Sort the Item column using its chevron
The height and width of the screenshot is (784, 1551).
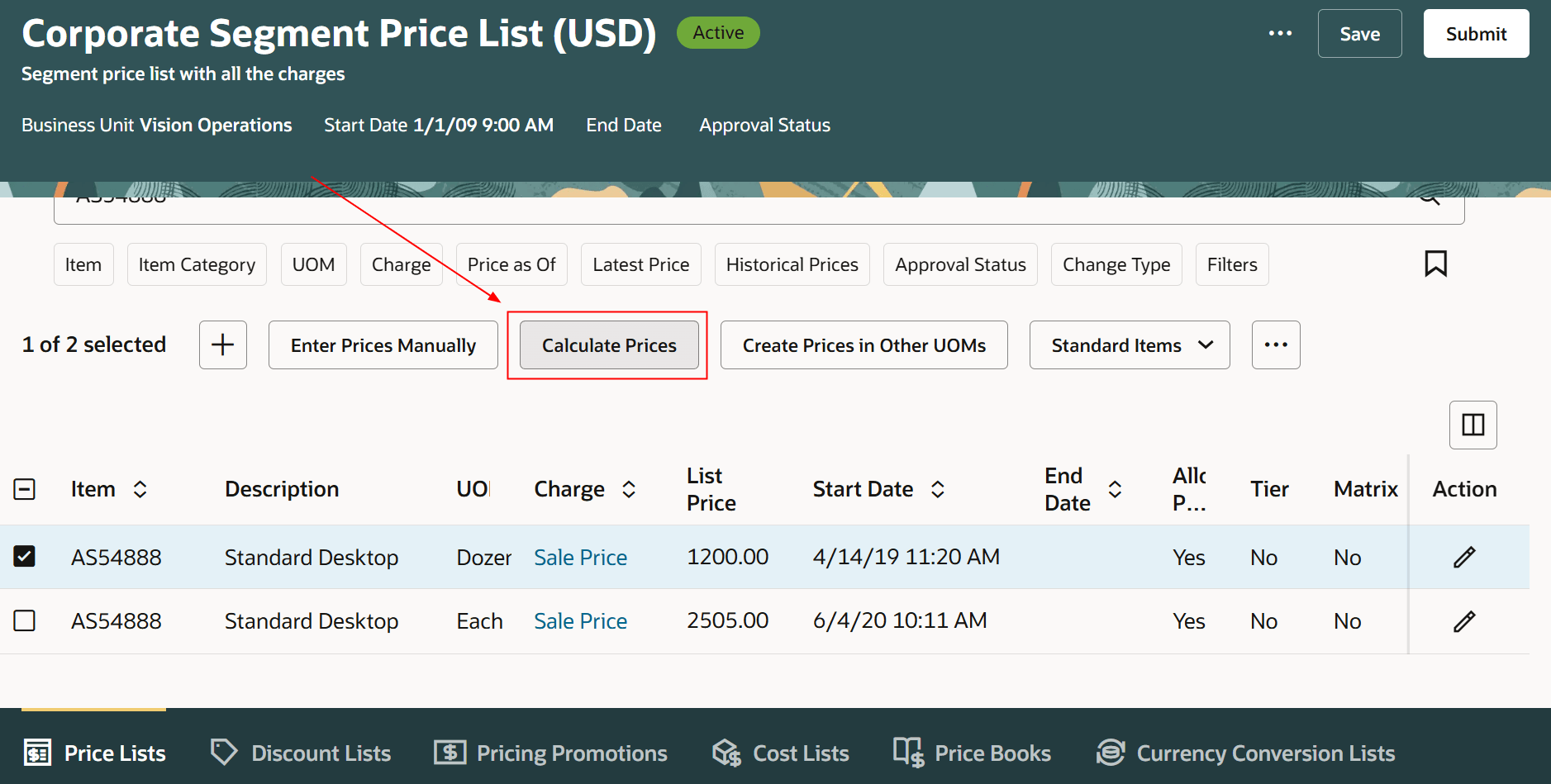coord(140,488)
